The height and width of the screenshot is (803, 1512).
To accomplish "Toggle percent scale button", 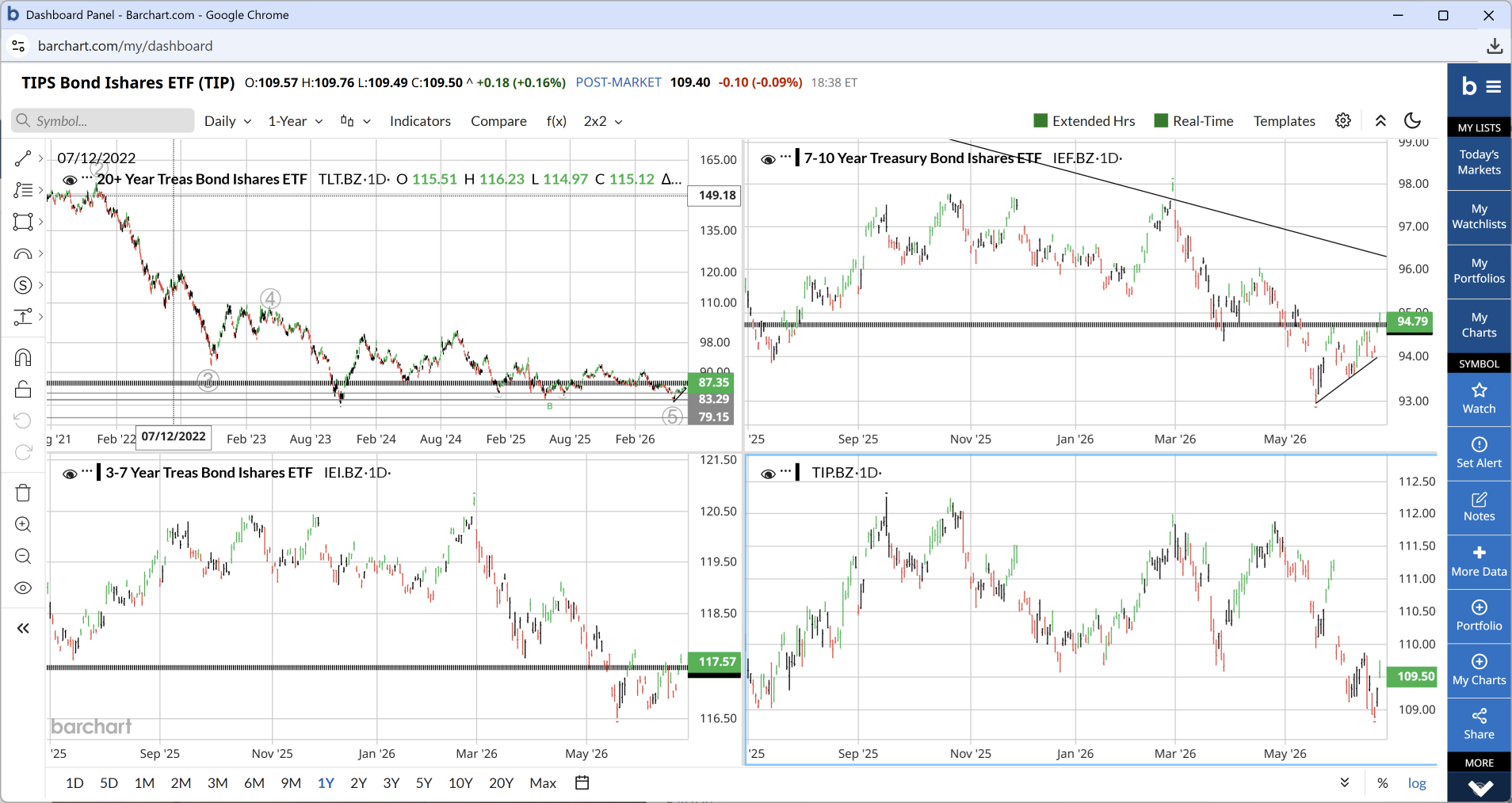I will tap(1382, 783).
